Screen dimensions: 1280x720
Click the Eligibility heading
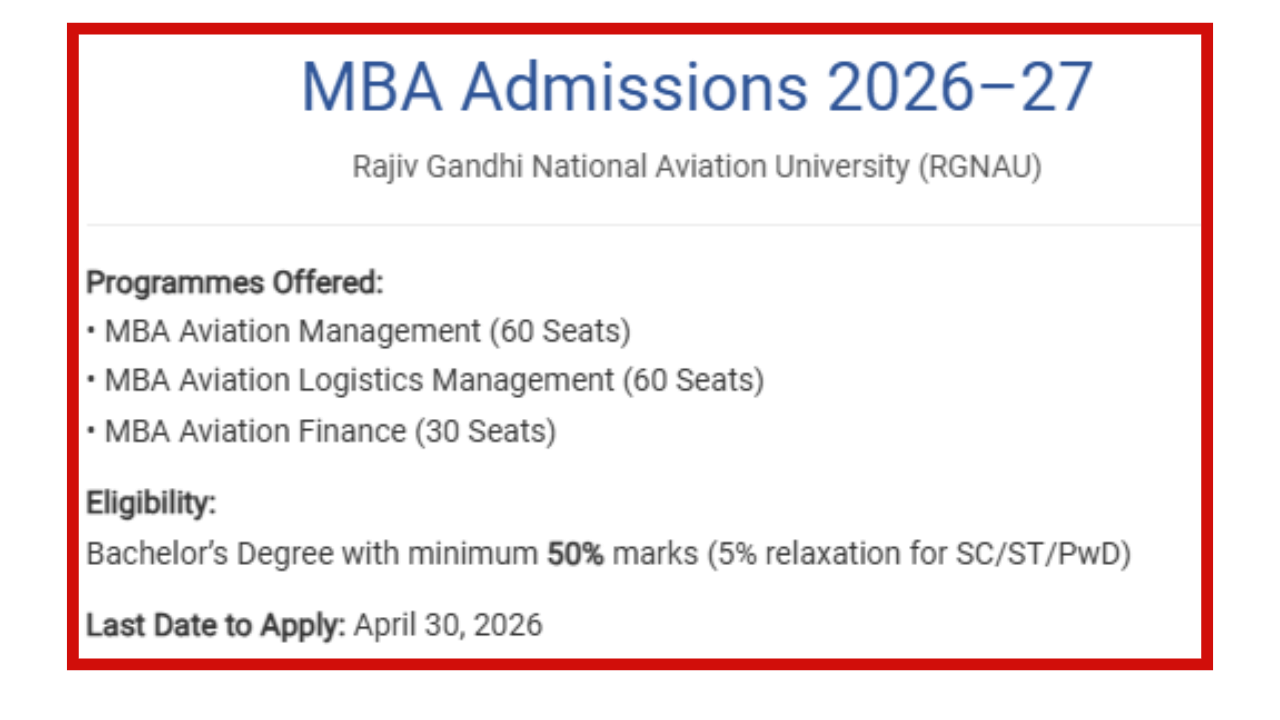pyautogui.click(x=151, y=503)
